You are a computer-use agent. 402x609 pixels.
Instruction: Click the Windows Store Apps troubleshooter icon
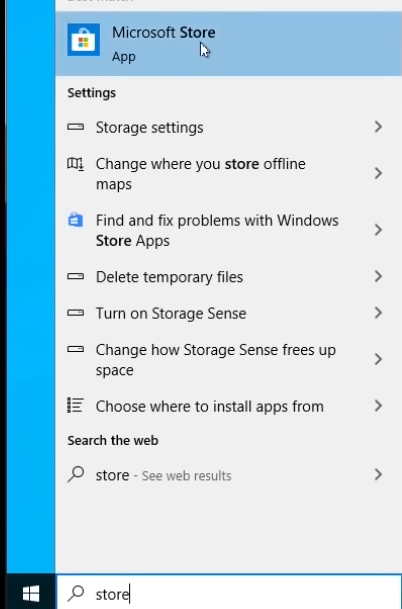[x=75, y=220]
